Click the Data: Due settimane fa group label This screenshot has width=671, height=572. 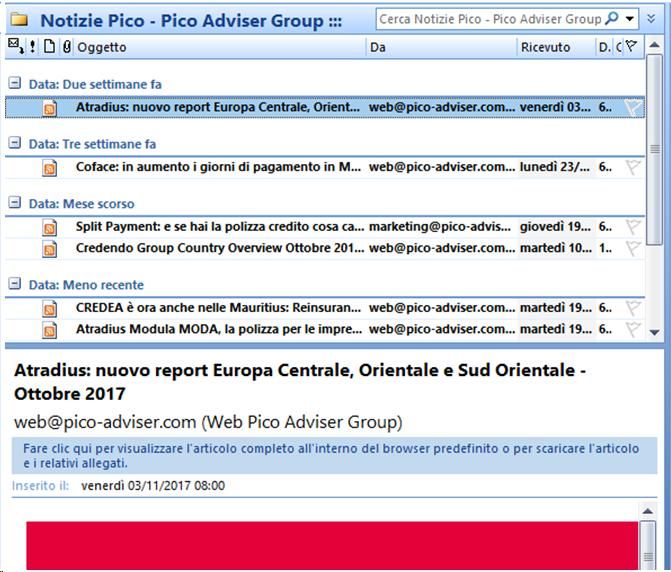95,84
